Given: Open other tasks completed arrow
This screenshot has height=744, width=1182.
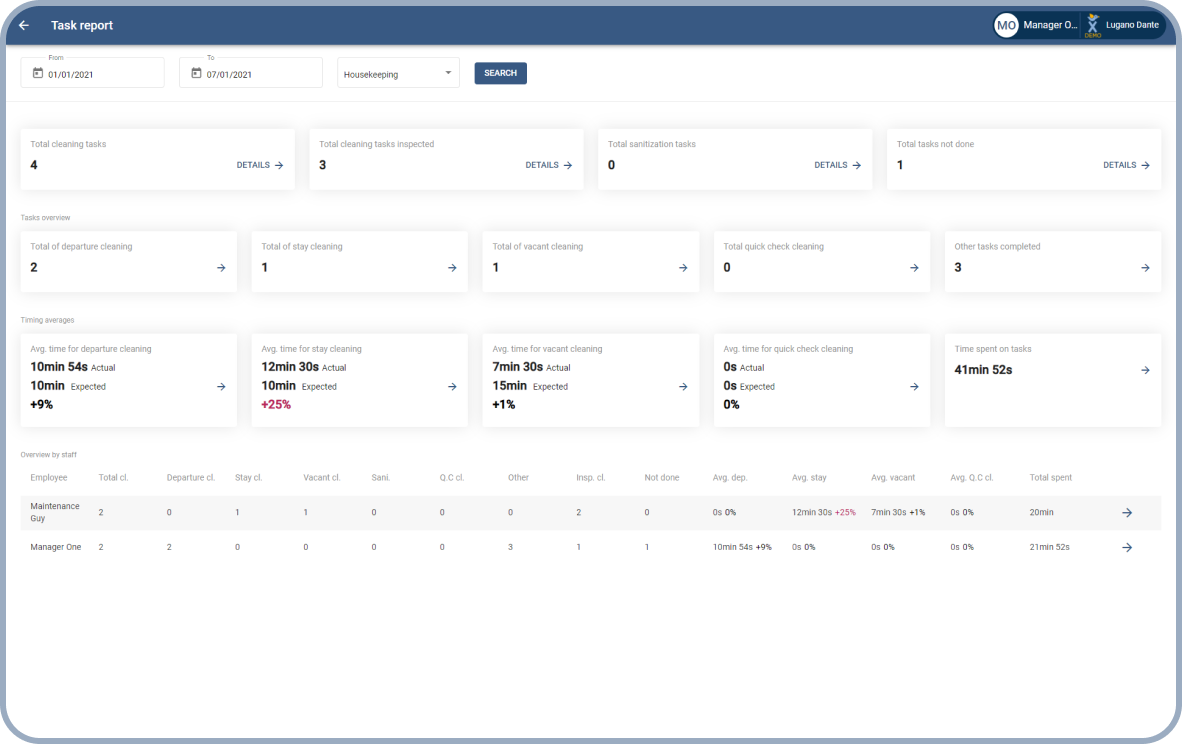Looking at the screenshot, I should click(1145, 268).
